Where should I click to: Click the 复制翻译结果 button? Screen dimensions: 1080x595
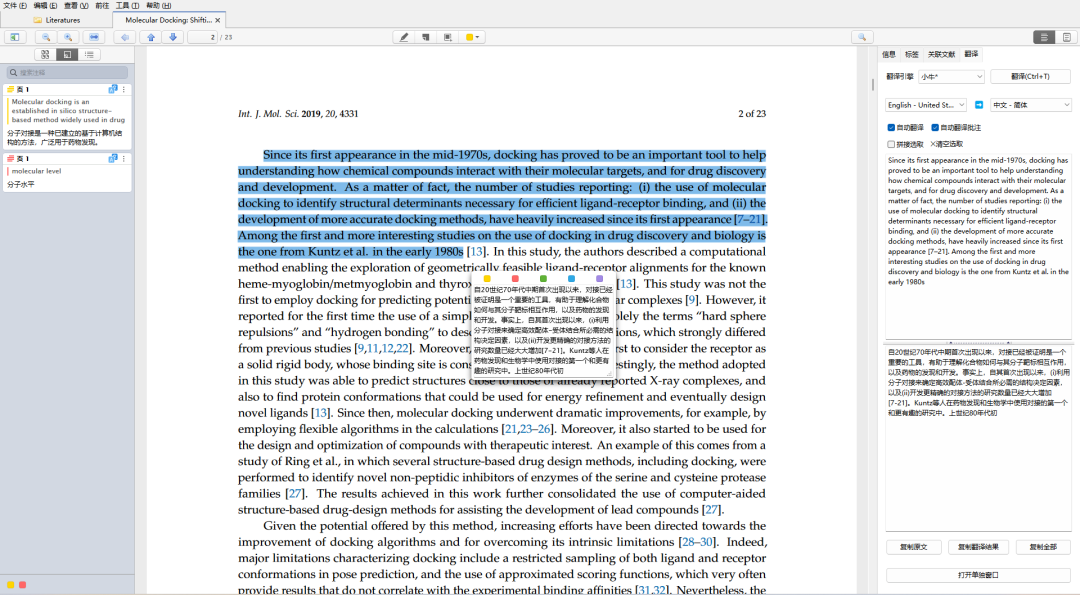(x=978, y=547)
